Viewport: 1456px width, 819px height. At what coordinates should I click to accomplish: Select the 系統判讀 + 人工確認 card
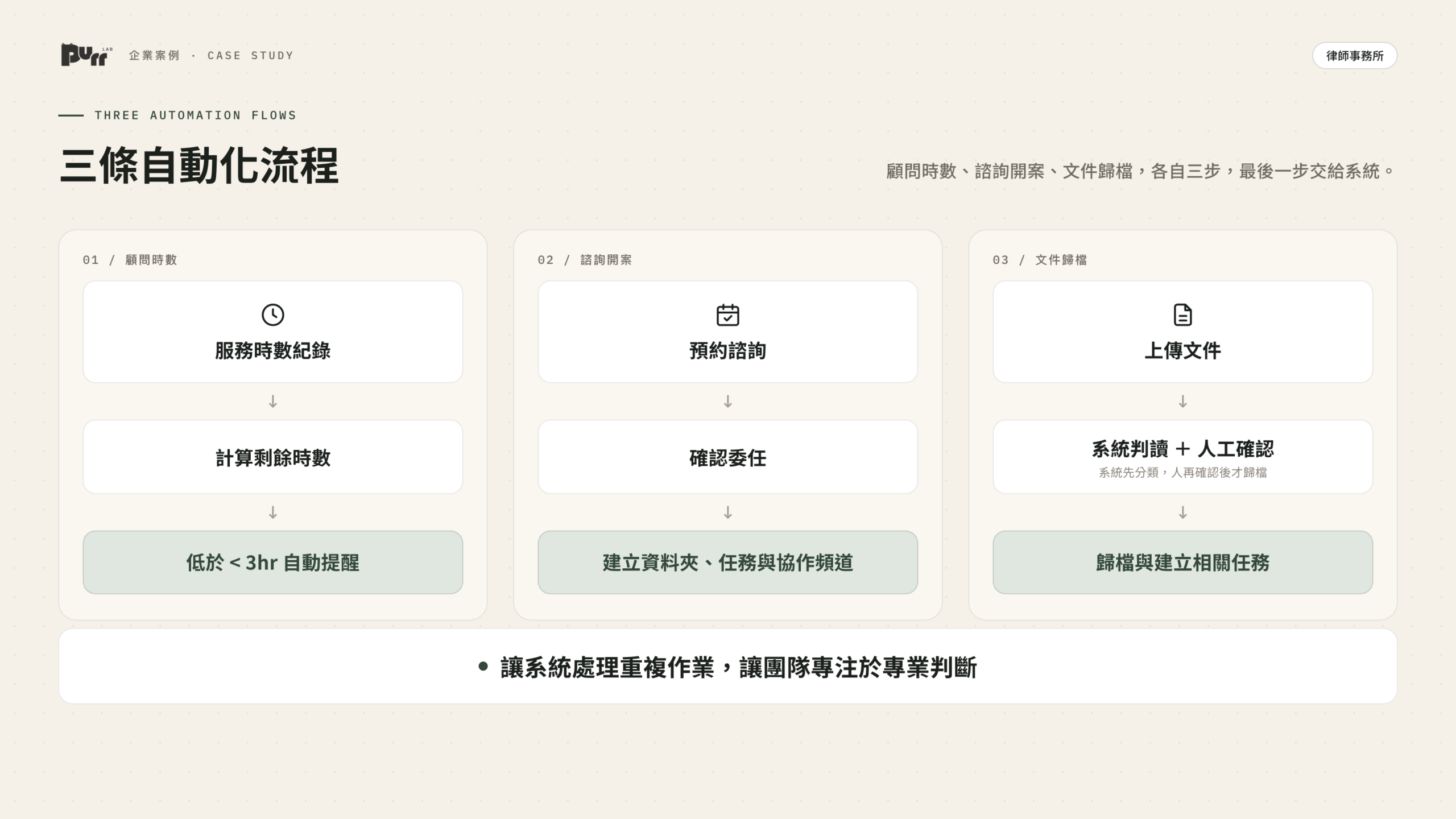[1183, 457]
